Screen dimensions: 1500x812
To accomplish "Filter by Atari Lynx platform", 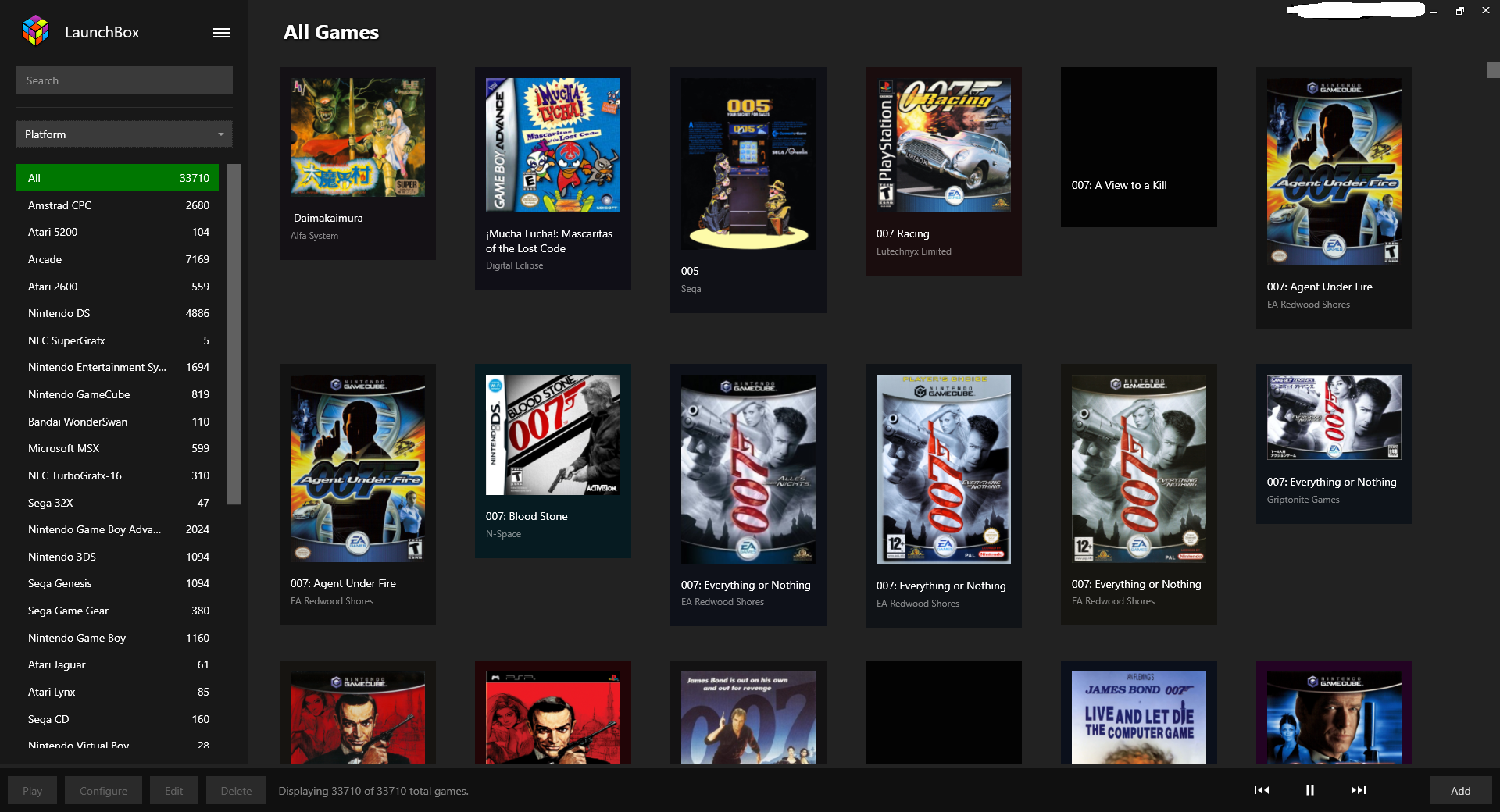I will (117, 692).
